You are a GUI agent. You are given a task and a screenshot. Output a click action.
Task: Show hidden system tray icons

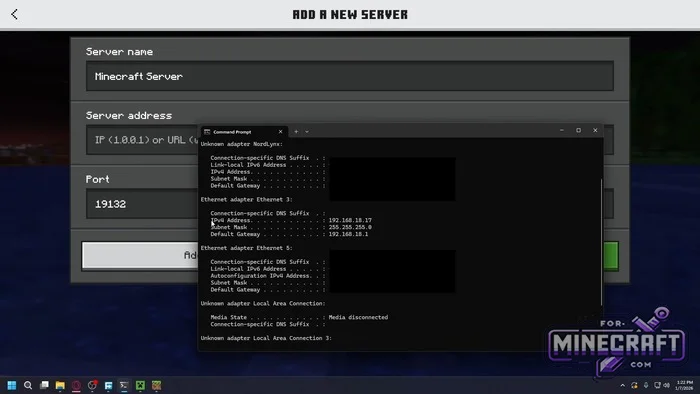click(x=622, y=385)
